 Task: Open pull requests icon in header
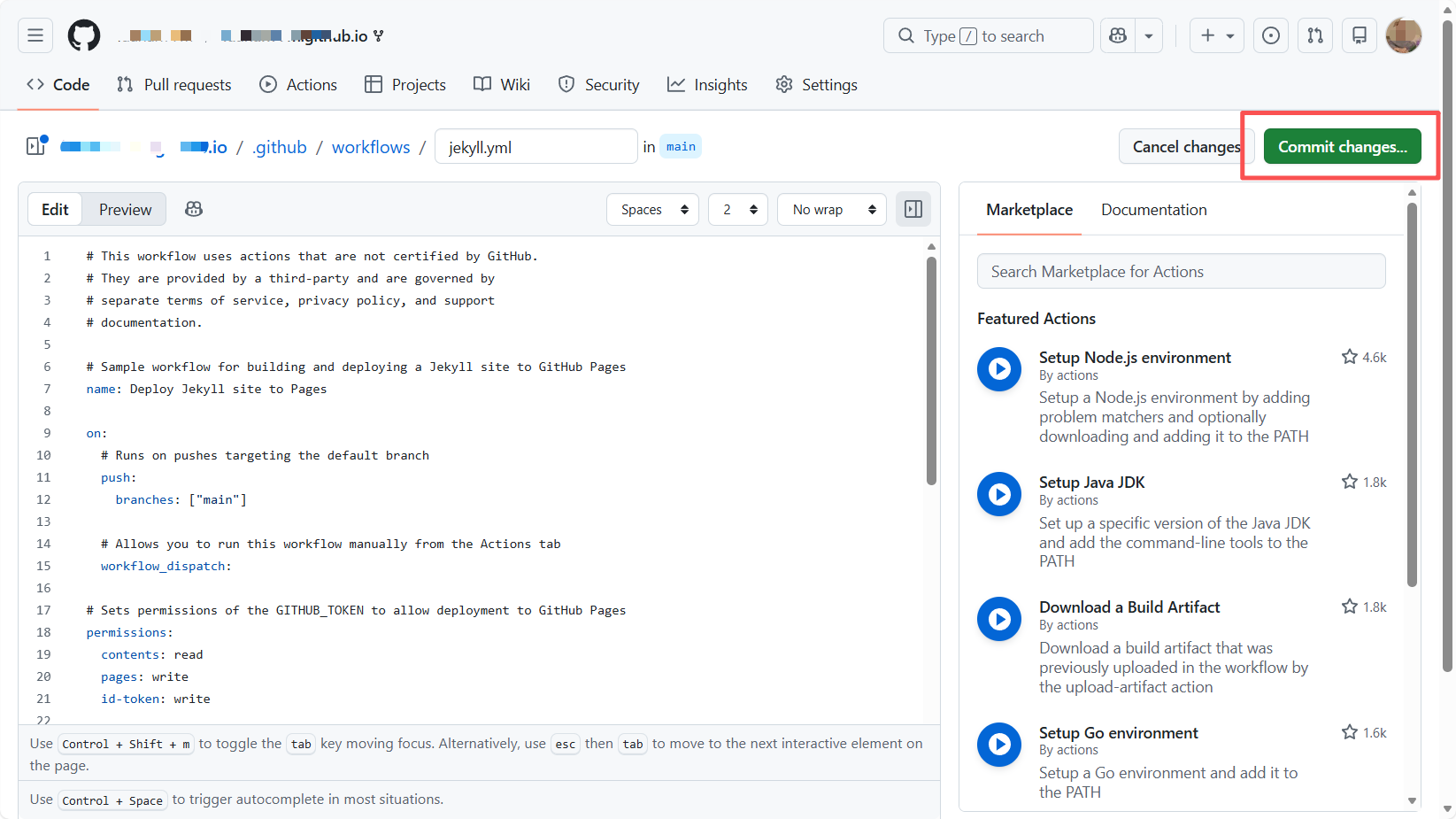click(x=1315, y=35)
